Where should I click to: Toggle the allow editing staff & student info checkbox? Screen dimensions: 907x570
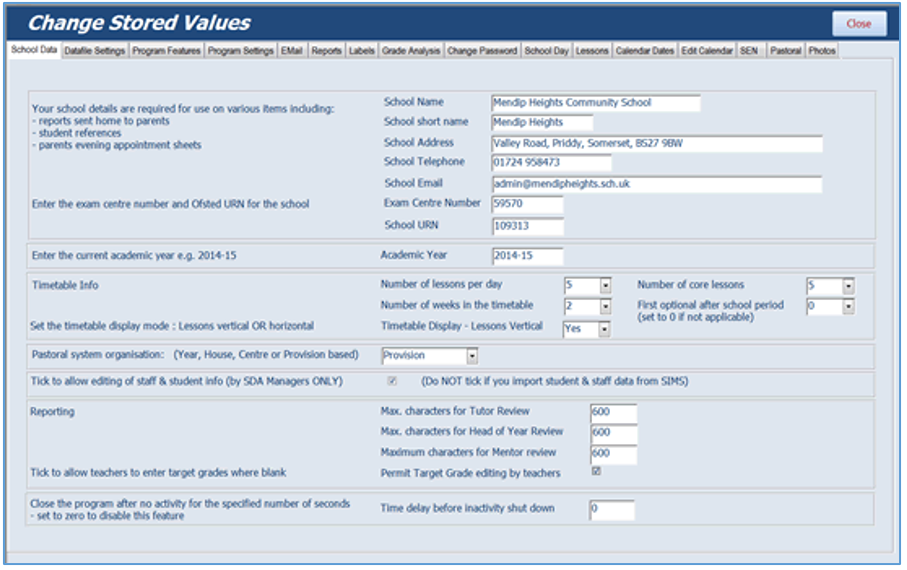(392, 381)
